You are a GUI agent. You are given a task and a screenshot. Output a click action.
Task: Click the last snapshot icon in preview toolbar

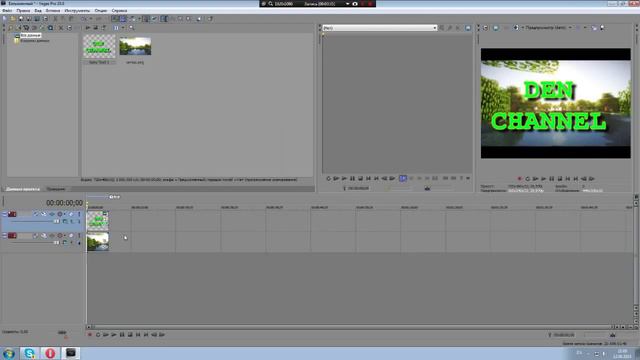click(x=602, y=28)
